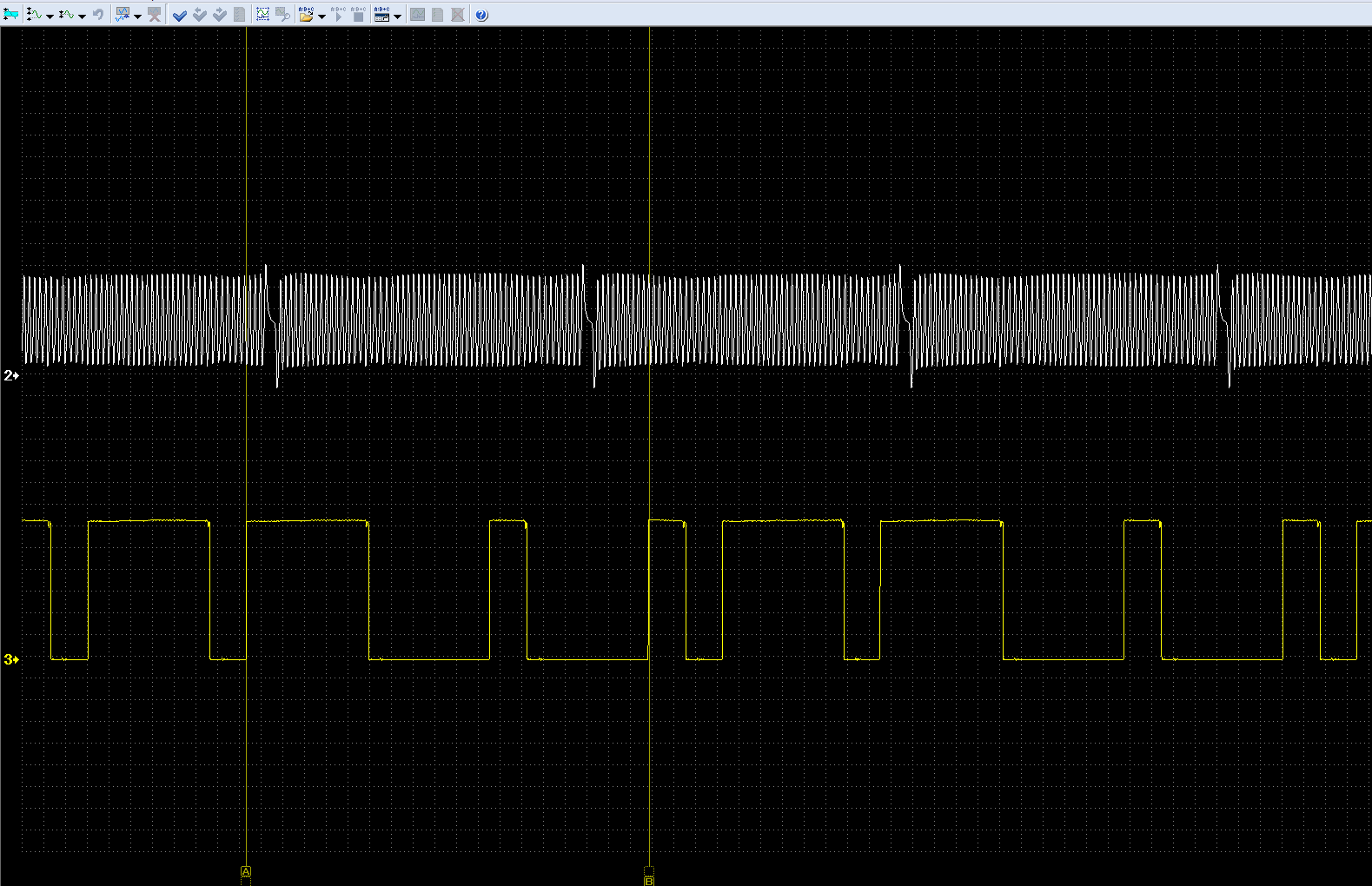Image resolution: width=1372 pixels, height=886 pixels.
Task: Click the undo arrow icon
Action: pos(98,15)
